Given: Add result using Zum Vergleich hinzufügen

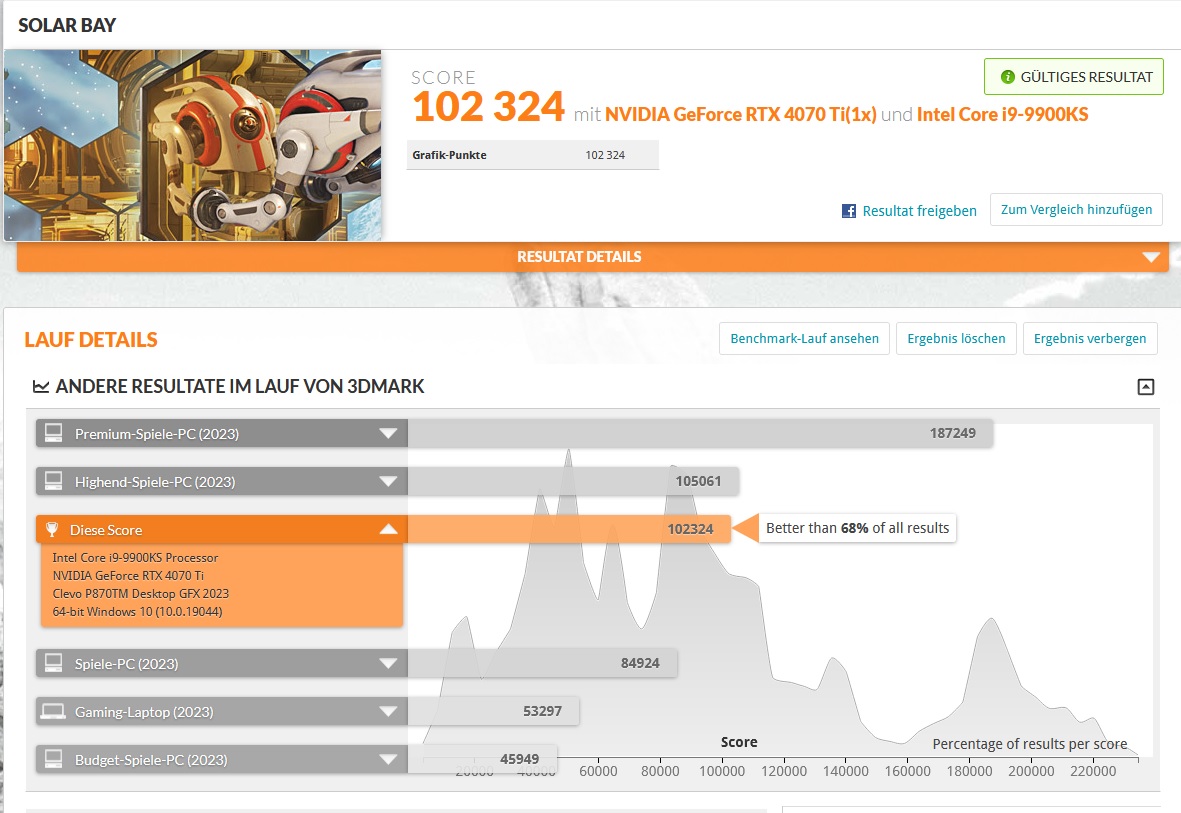Looking at the screenshot, I should coord(1076,210).
